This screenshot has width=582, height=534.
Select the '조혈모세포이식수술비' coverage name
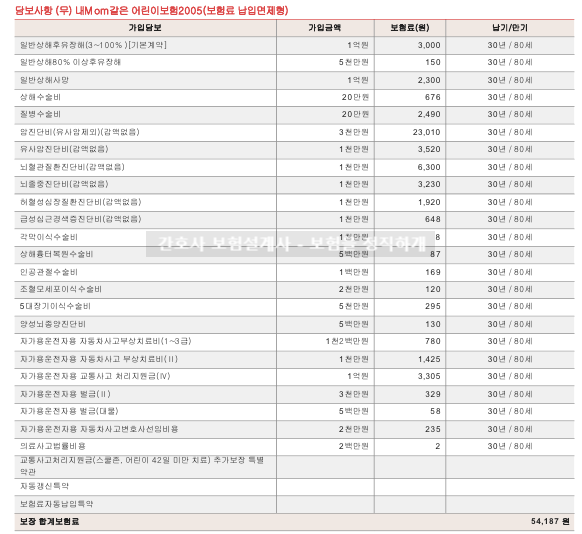[61, 289]
